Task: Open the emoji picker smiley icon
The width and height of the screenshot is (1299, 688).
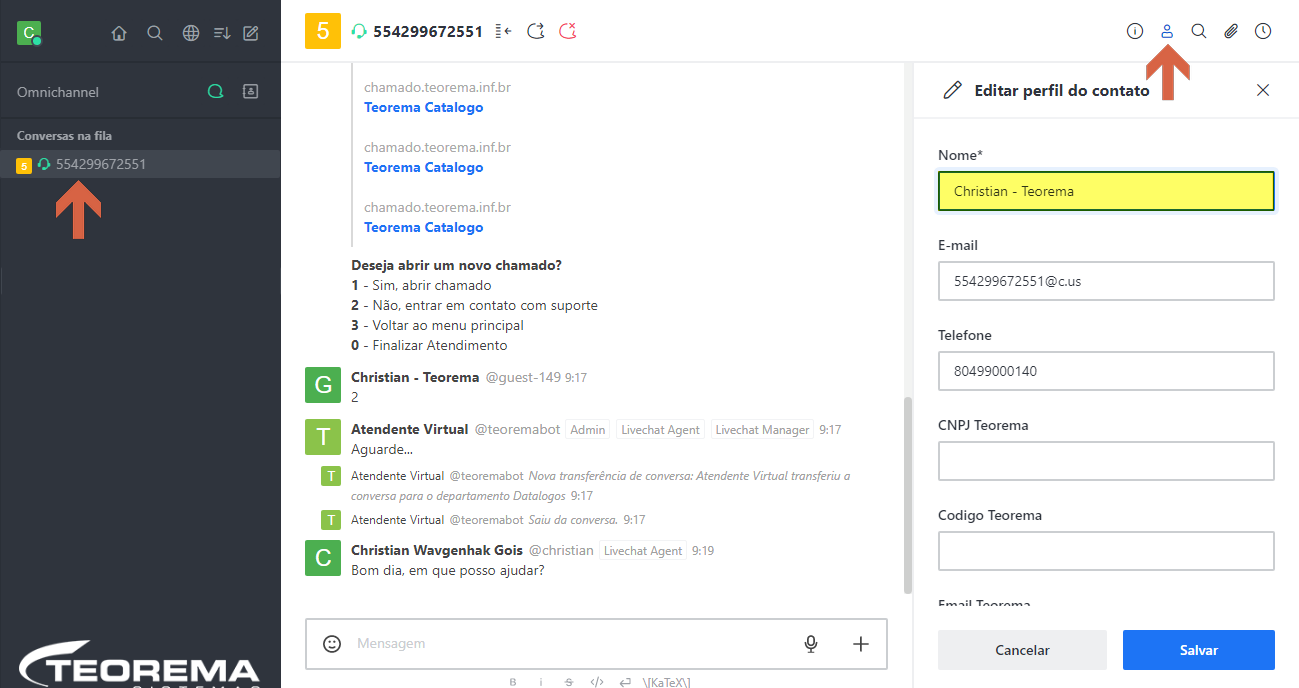Action: point(332,644)
